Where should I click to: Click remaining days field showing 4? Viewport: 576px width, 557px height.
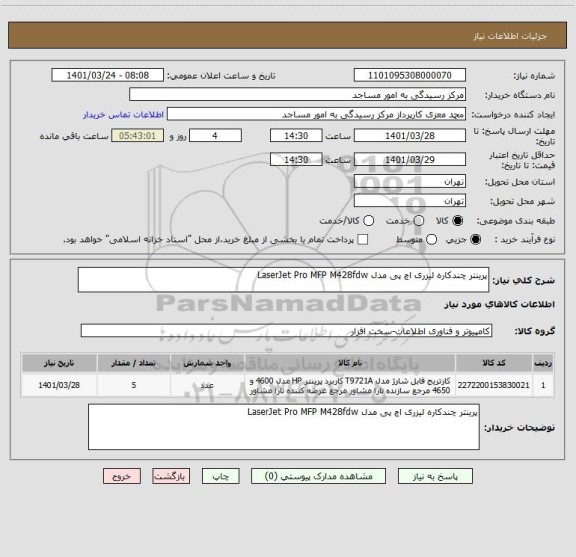point(215,136)
